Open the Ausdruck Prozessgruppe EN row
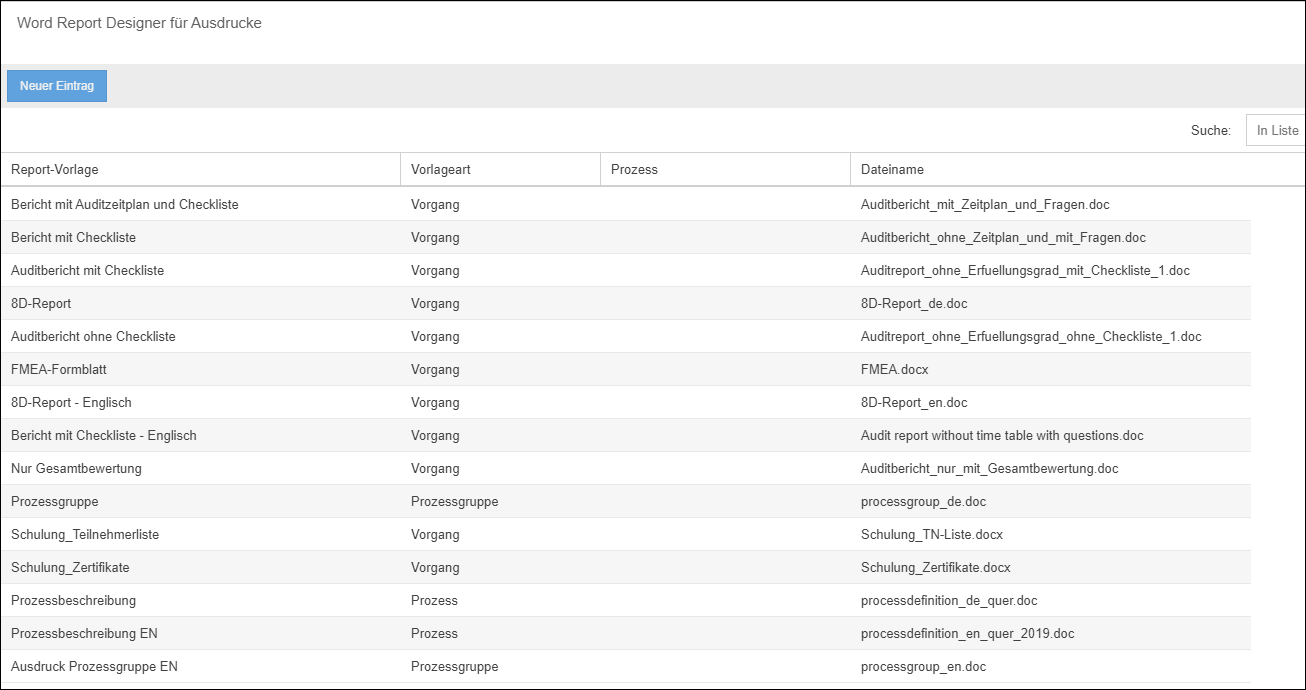 (94, 666)
